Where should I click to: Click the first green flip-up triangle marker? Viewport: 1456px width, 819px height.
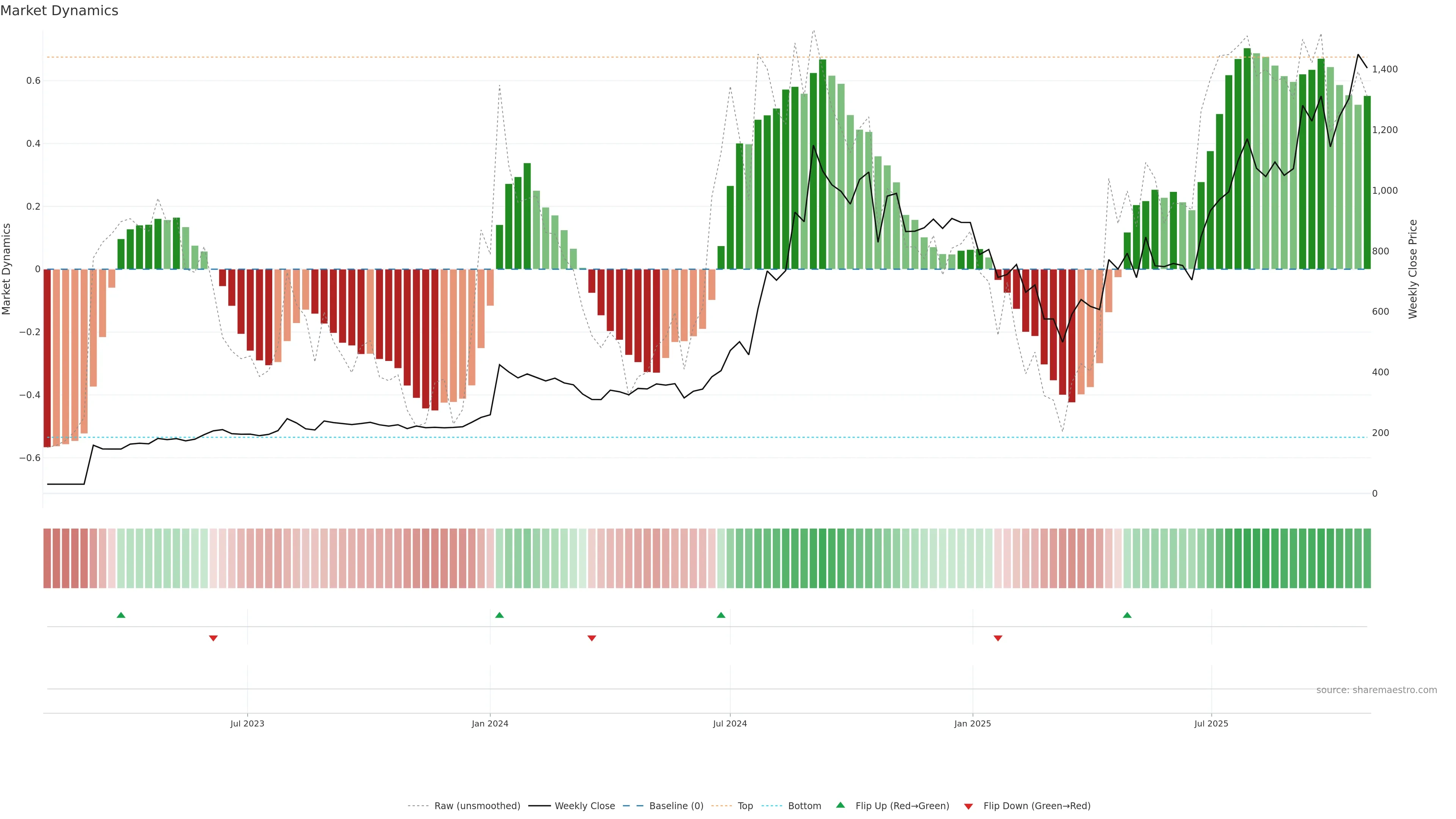tap(121, 615)
